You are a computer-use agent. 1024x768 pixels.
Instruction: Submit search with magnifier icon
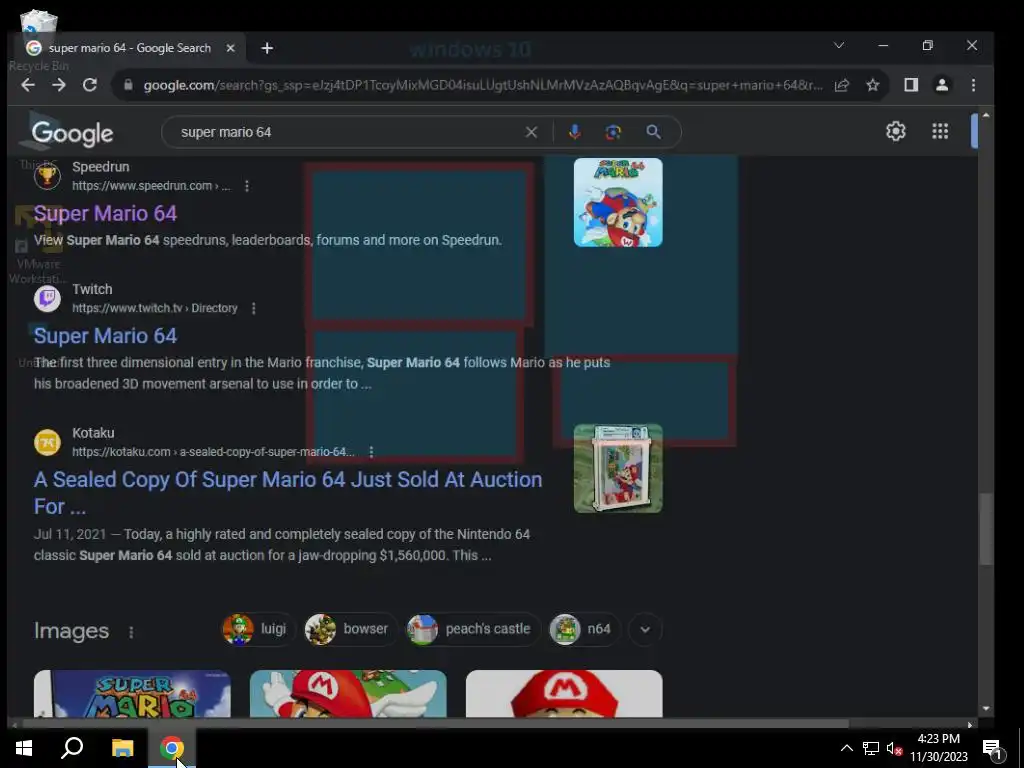(654, 132)
